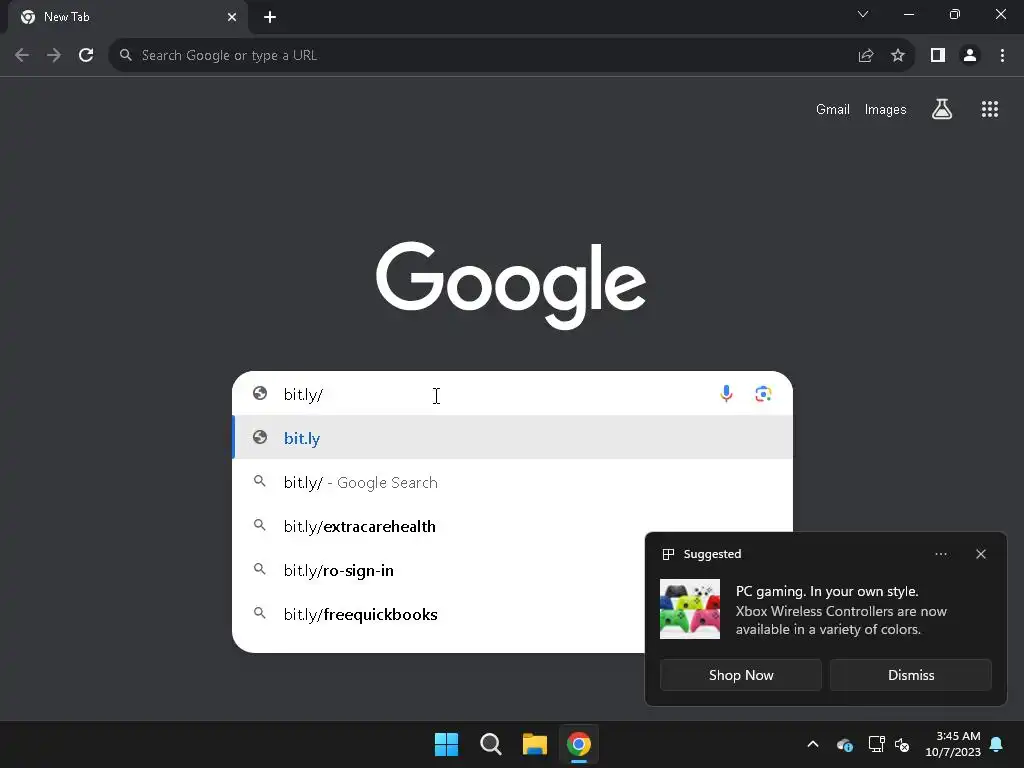Bookmark this tab with the star icon
Image resolution: width=1024 pixels, height=768 pixels.
pos(898,56)
